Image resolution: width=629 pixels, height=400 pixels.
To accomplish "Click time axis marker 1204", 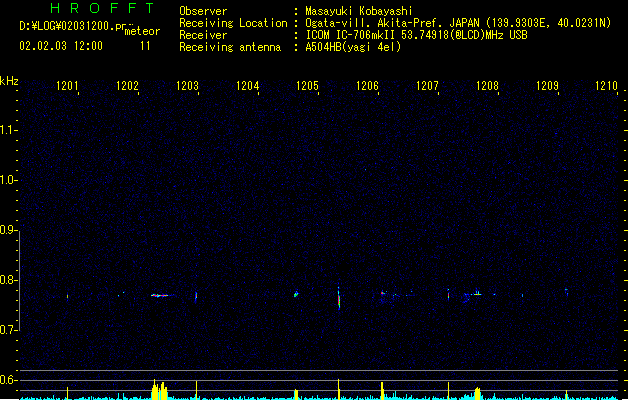I will pyautogui.click(x=248, y=86).
